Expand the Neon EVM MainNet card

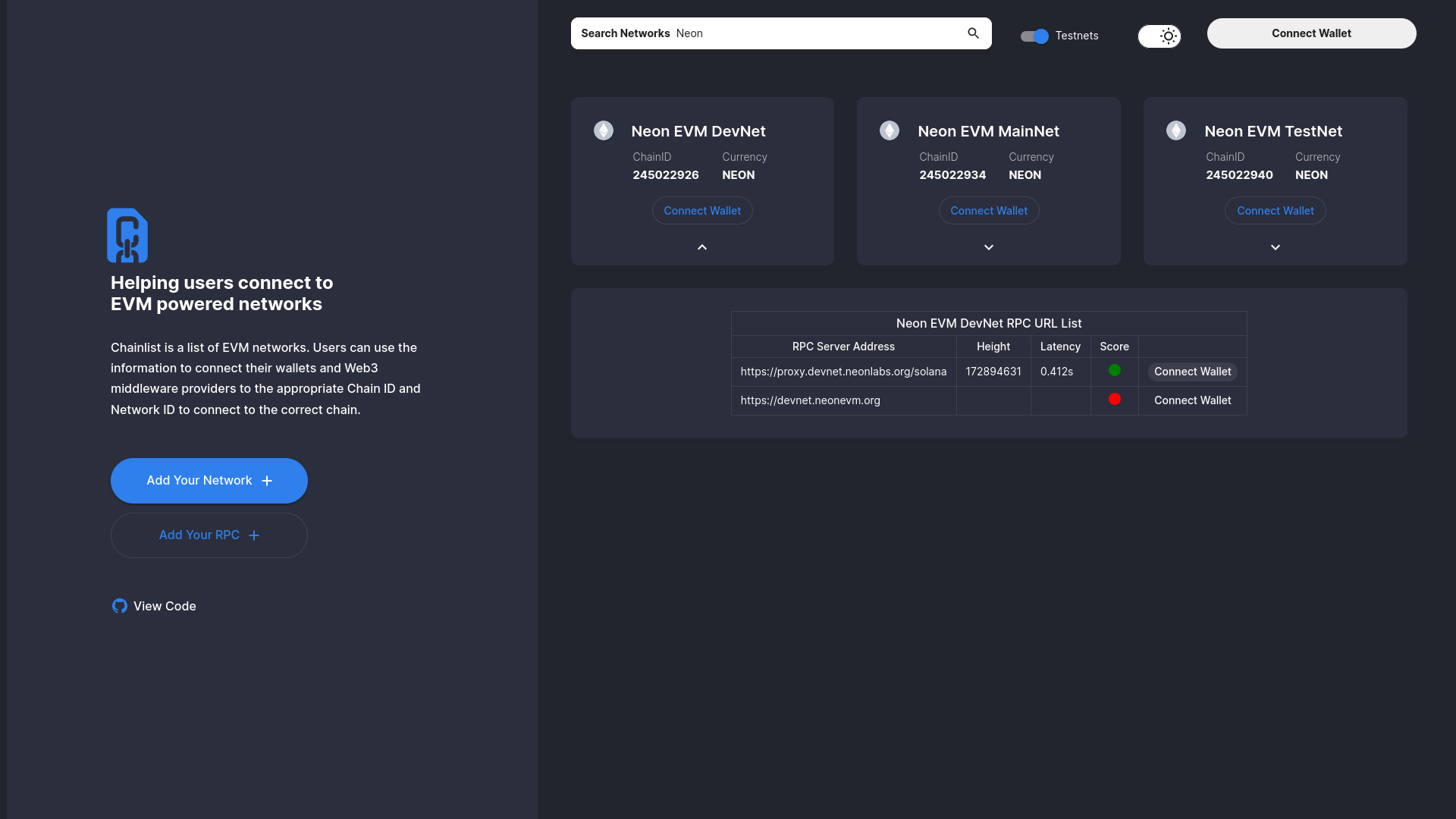pyautogui.click(x=988, y=247)
